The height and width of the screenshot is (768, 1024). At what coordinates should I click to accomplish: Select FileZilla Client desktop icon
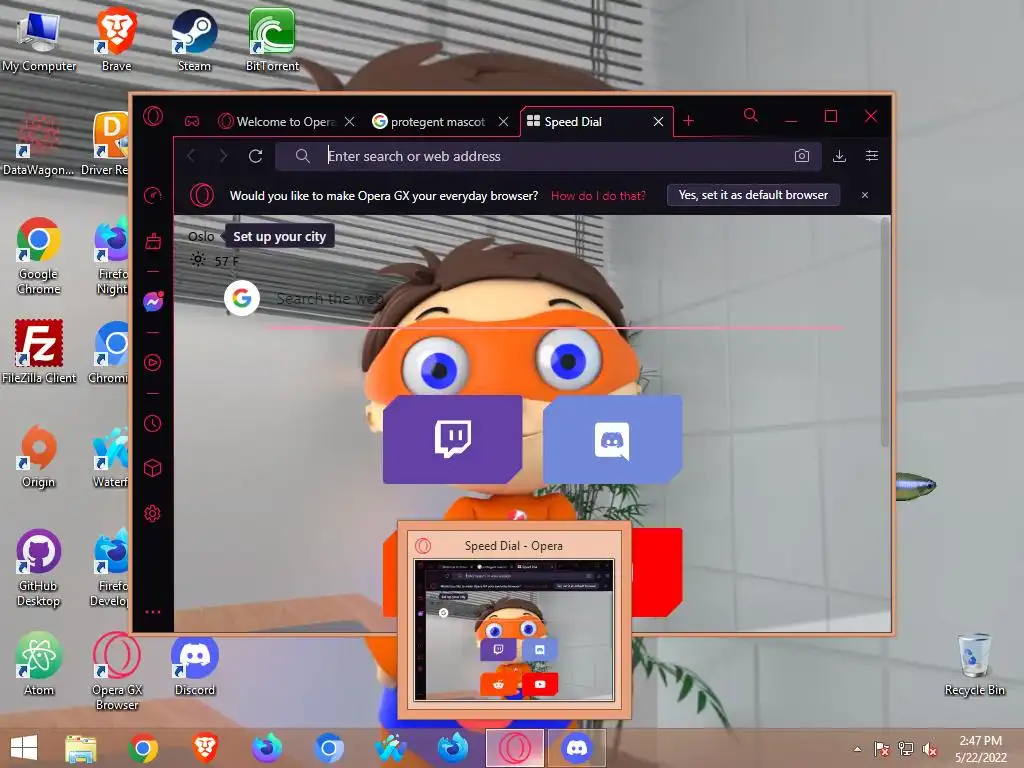point(39,351)
